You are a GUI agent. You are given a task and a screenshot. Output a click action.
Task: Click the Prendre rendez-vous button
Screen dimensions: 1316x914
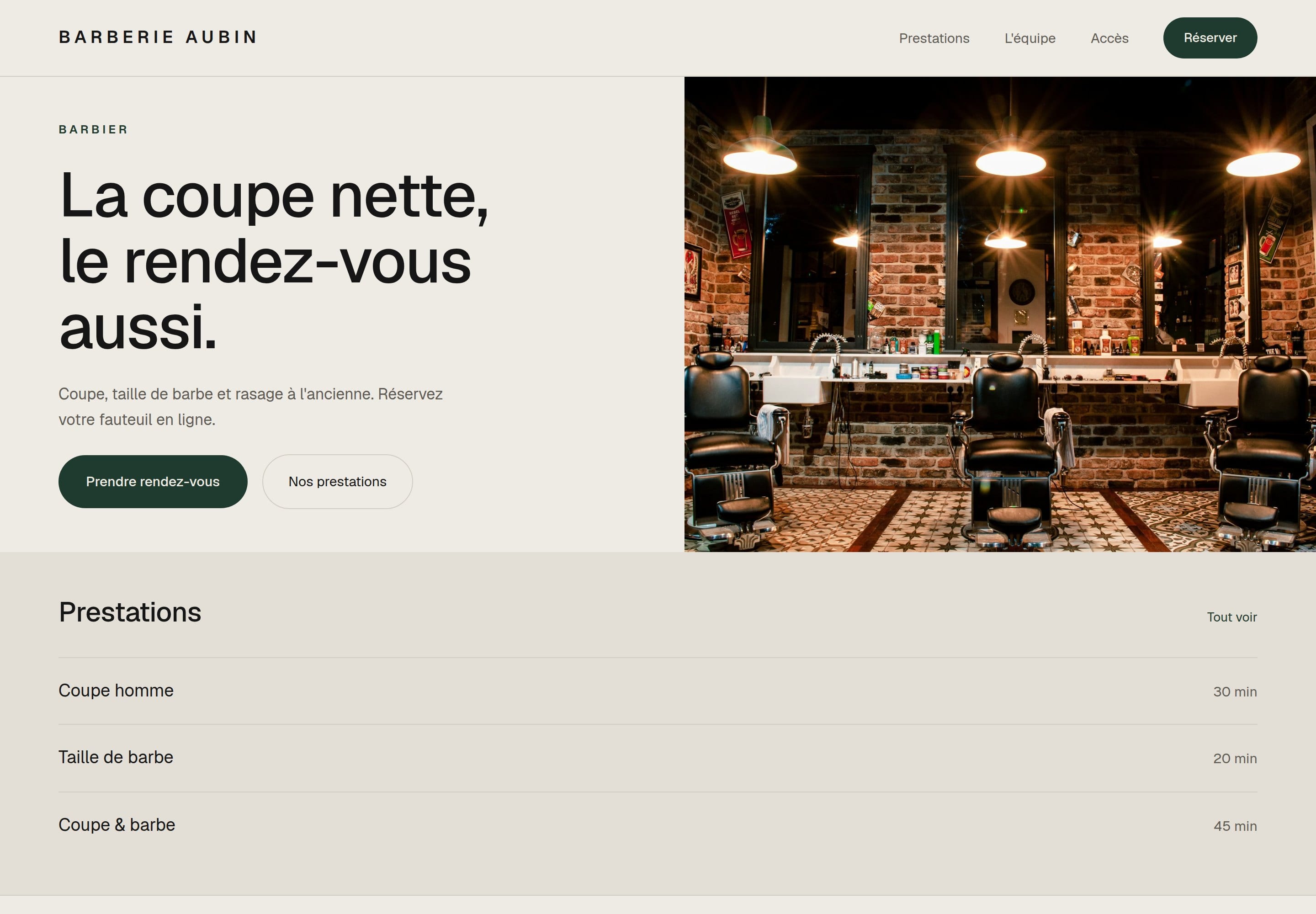pos(153,482)
